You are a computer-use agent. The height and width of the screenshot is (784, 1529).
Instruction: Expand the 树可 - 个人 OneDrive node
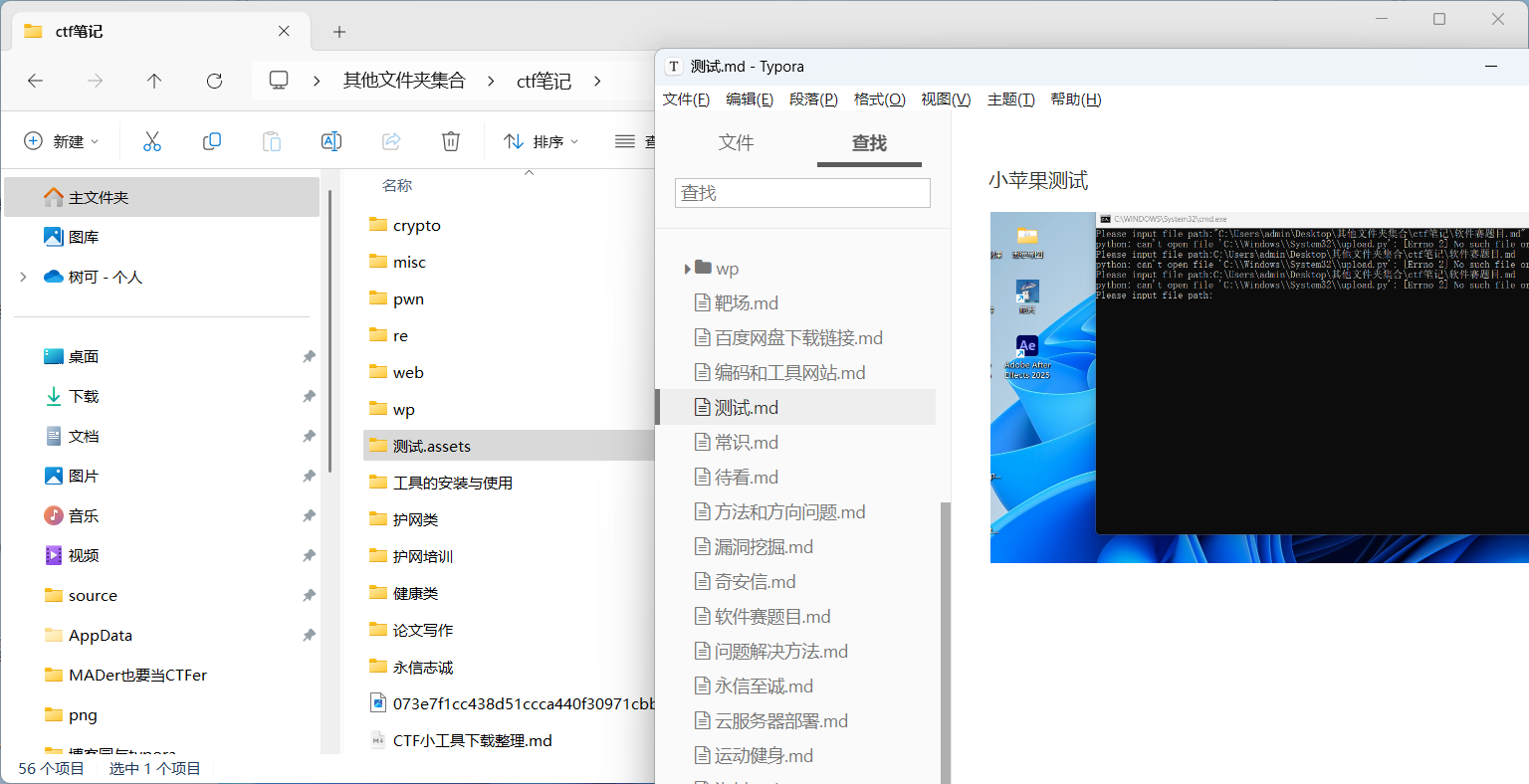(x=23, y=277)
